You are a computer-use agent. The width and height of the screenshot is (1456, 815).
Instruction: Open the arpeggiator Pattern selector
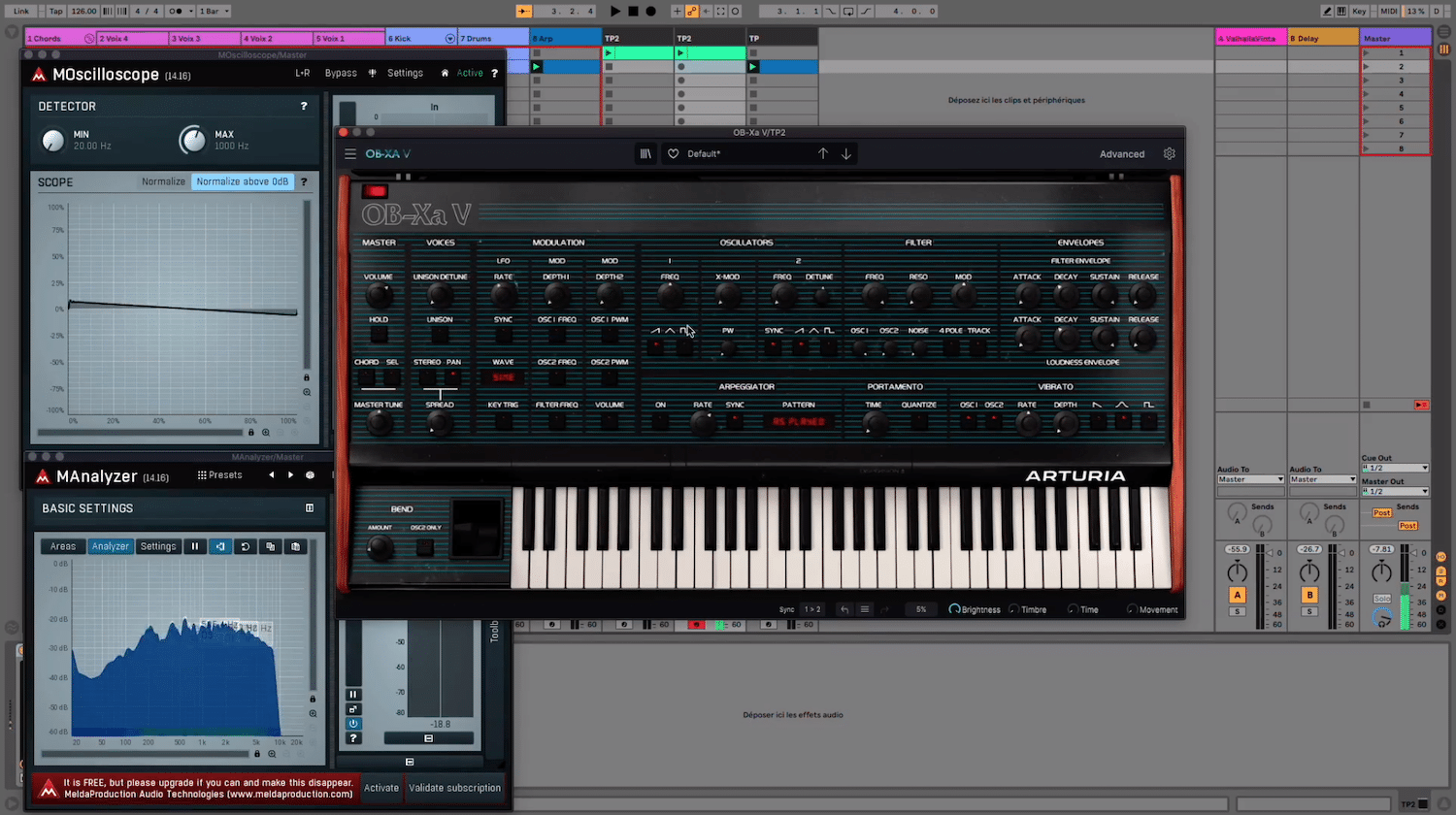798,421
